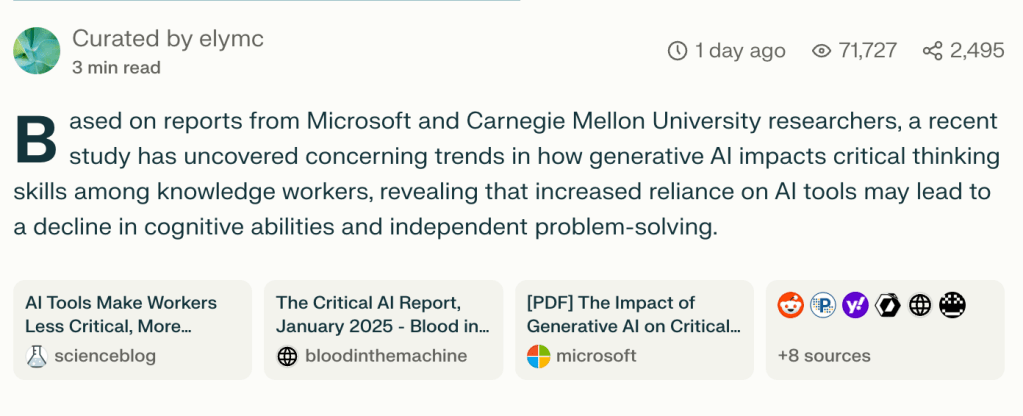
Task: Click the bloodinthemachine globe favicon
Action: (x=287, y=356)
